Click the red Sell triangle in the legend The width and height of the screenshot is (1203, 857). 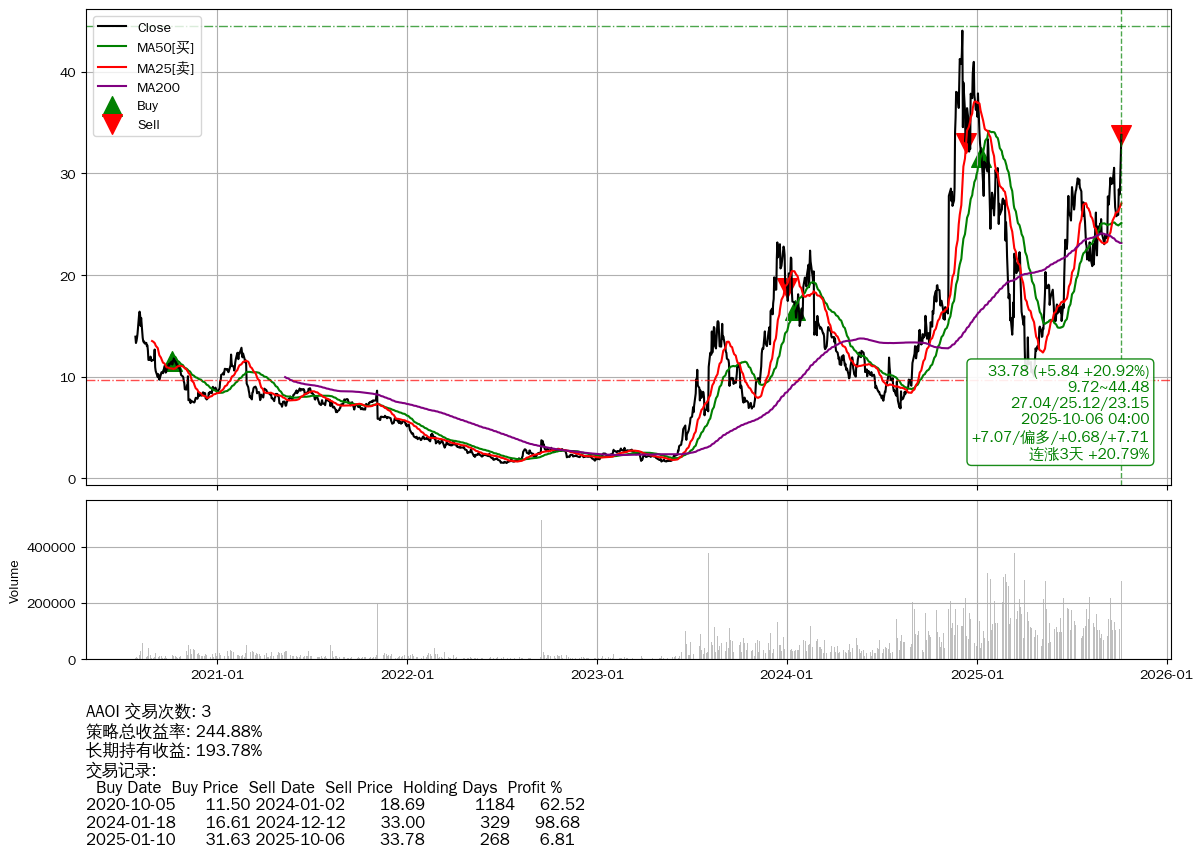click(x=113, y=124)
